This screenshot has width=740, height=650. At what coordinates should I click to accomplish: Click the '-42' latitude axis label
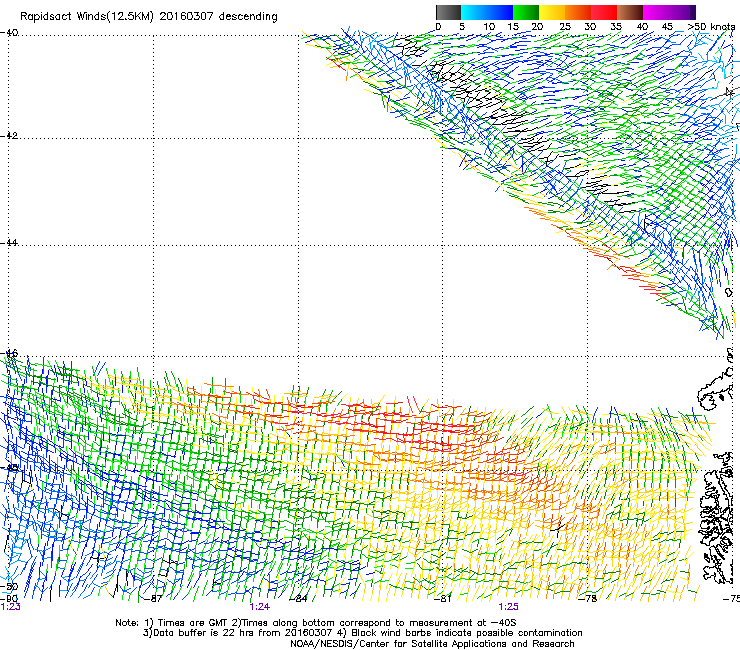pos(9,136)
